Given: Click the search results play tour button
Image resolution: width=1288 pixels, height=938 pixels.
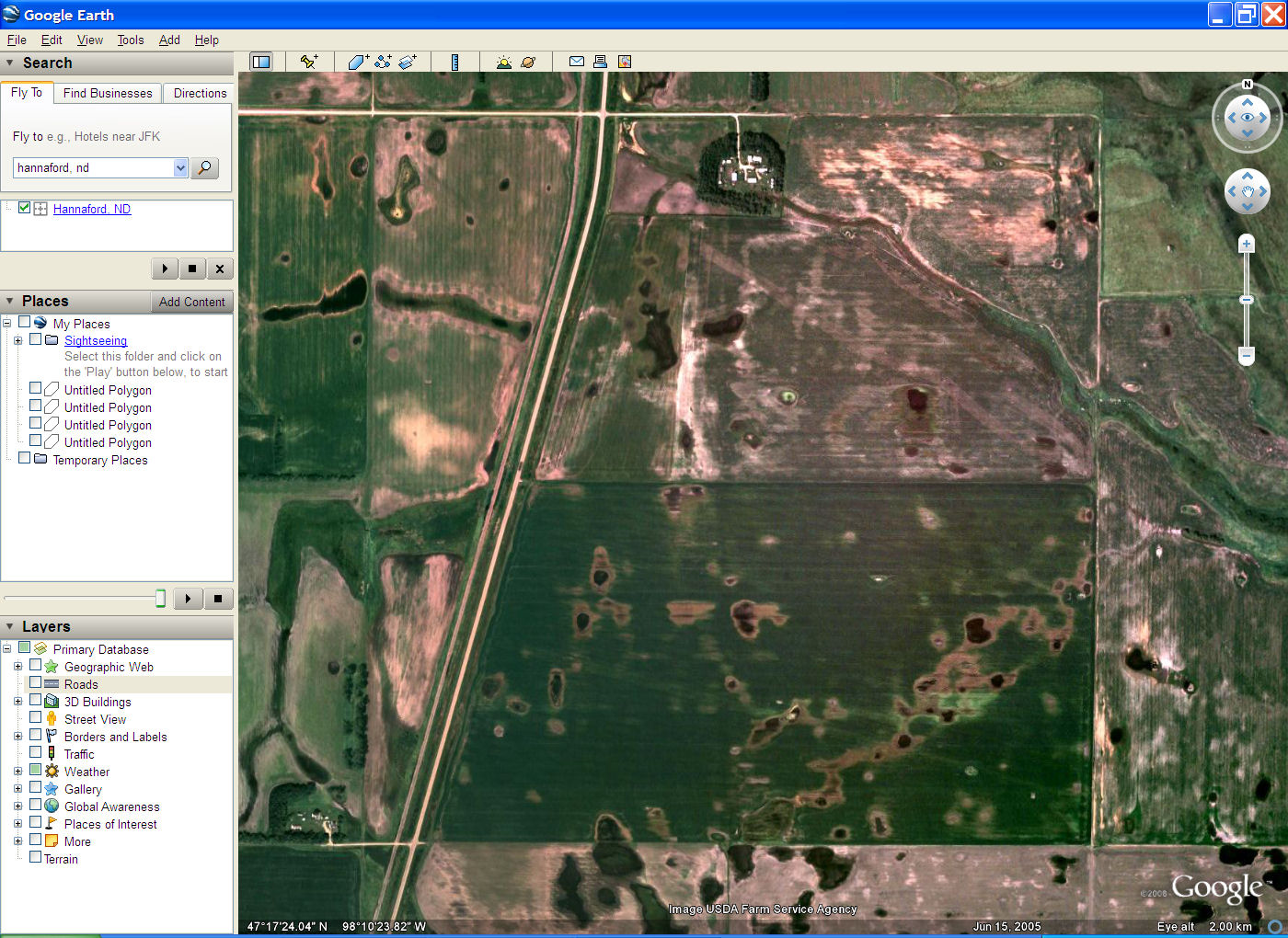Looking at the screenshot, I should (x=165, y=269).
